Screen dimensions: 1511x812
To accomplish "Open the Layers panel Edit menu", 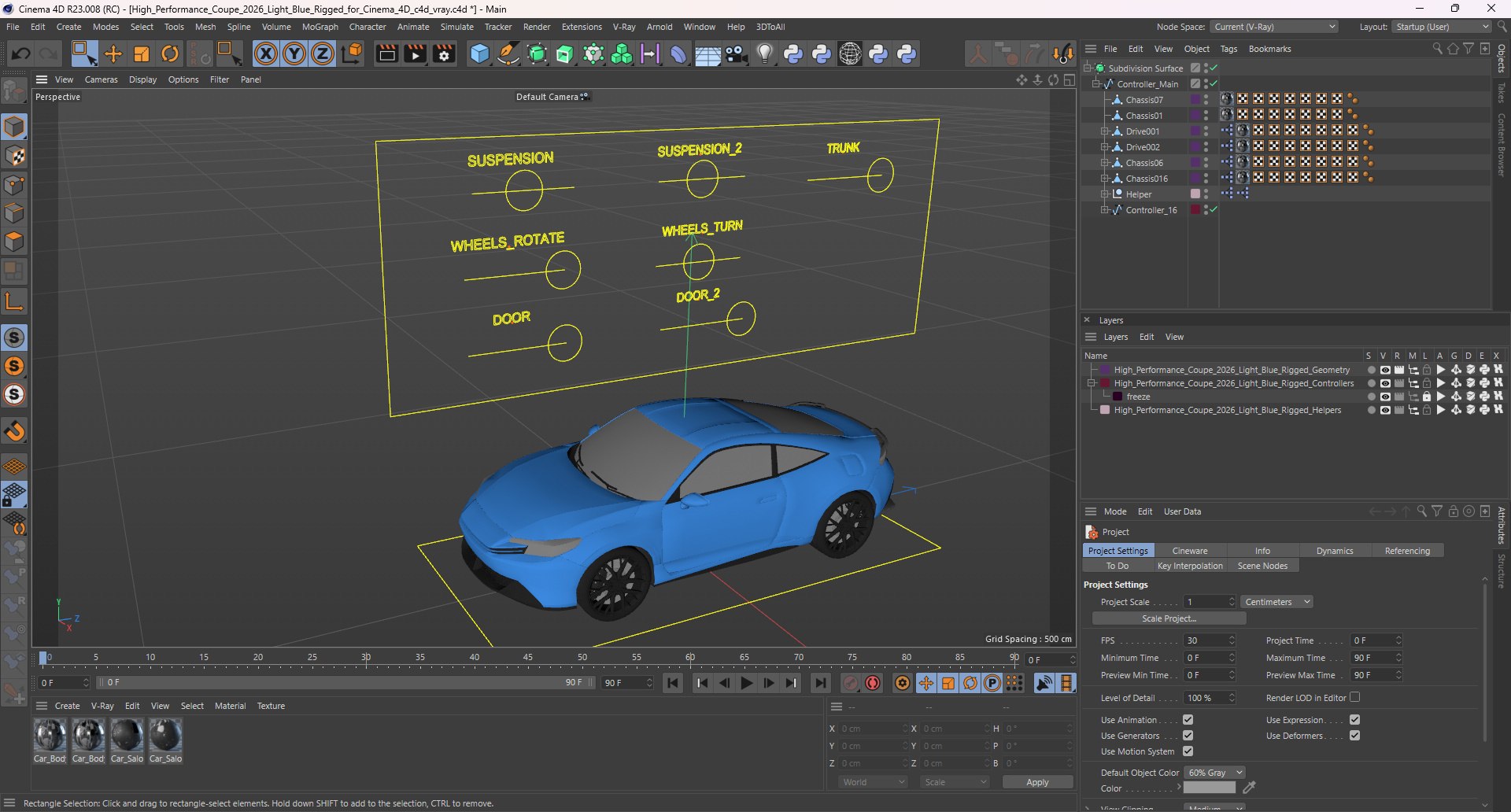I will [1147, 337].
